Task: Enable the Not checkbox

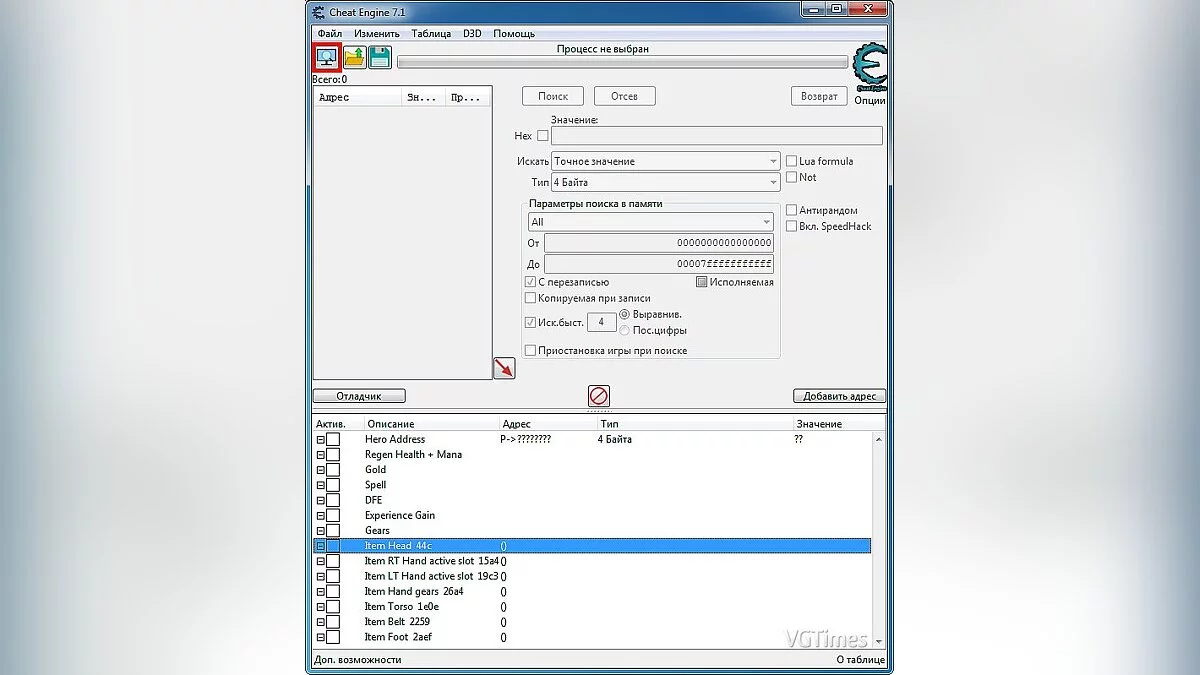Action: (791, 177)
